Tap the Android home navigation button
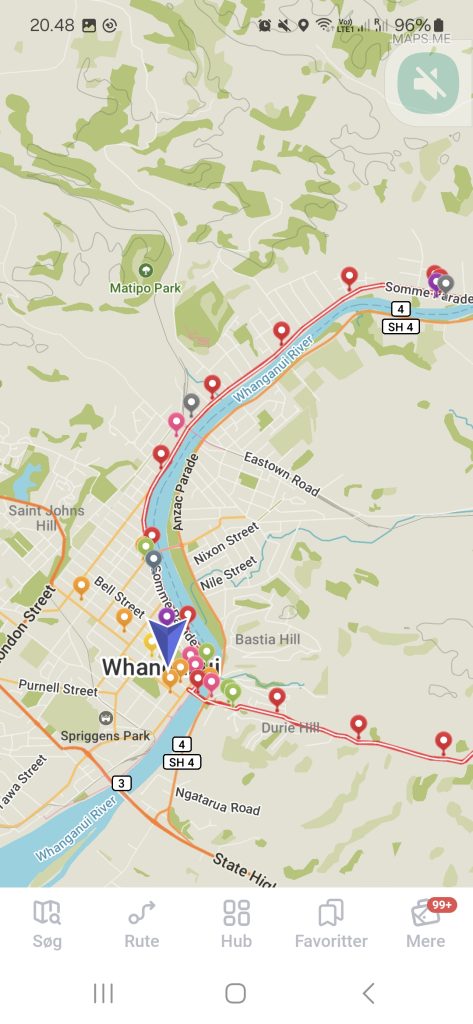 (235, 993)
